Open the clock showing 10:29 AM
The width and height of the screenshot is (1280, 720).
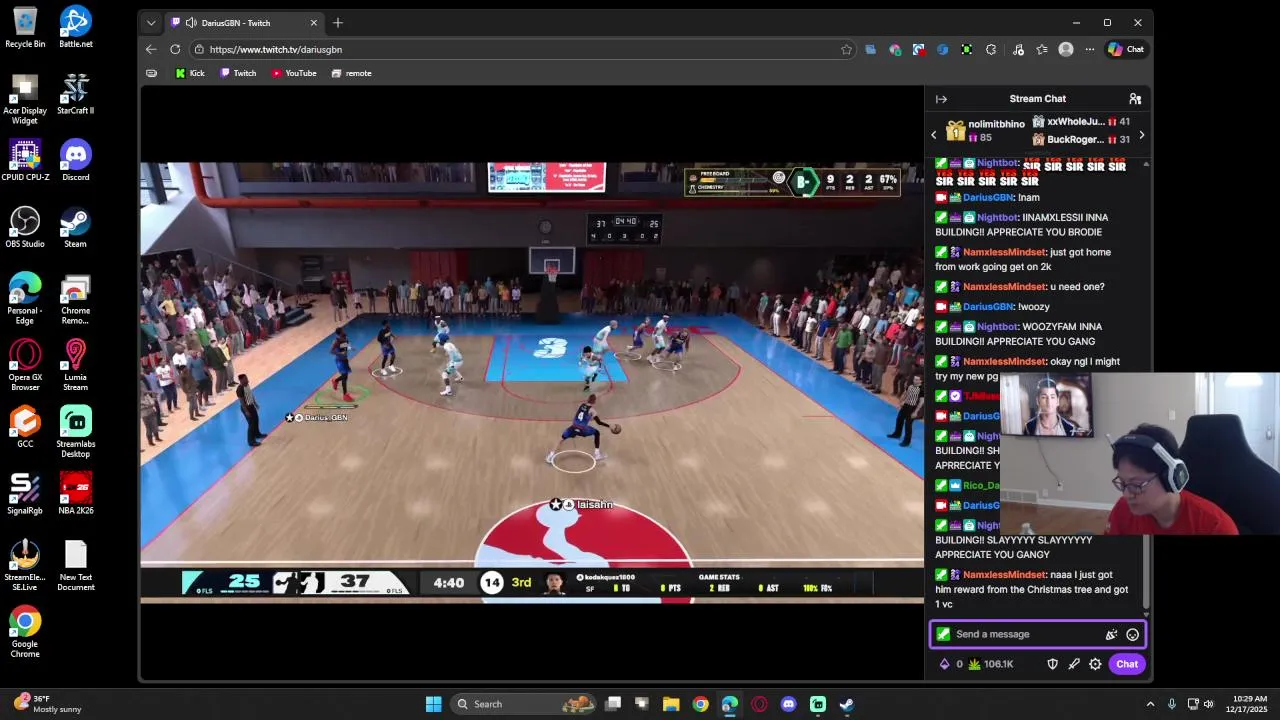(x=1246, y=704)
